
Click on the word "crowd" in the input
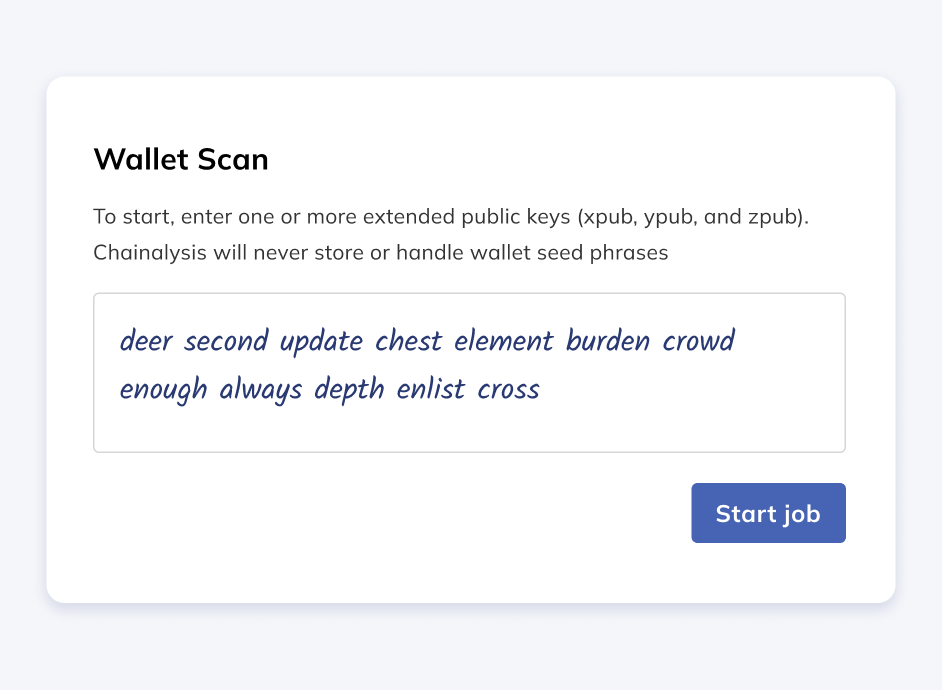click(x=698, y=341)
